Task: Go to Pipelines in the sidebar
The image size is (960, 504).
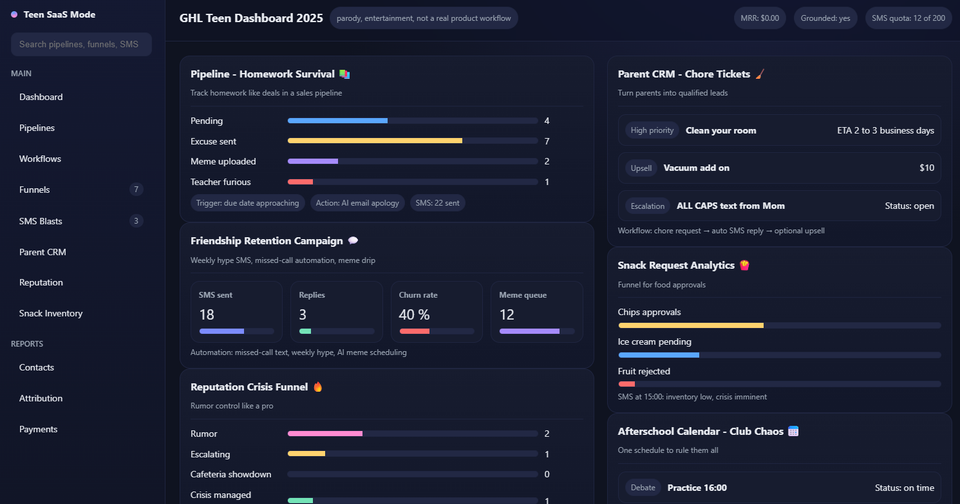Action: [37, 128]
